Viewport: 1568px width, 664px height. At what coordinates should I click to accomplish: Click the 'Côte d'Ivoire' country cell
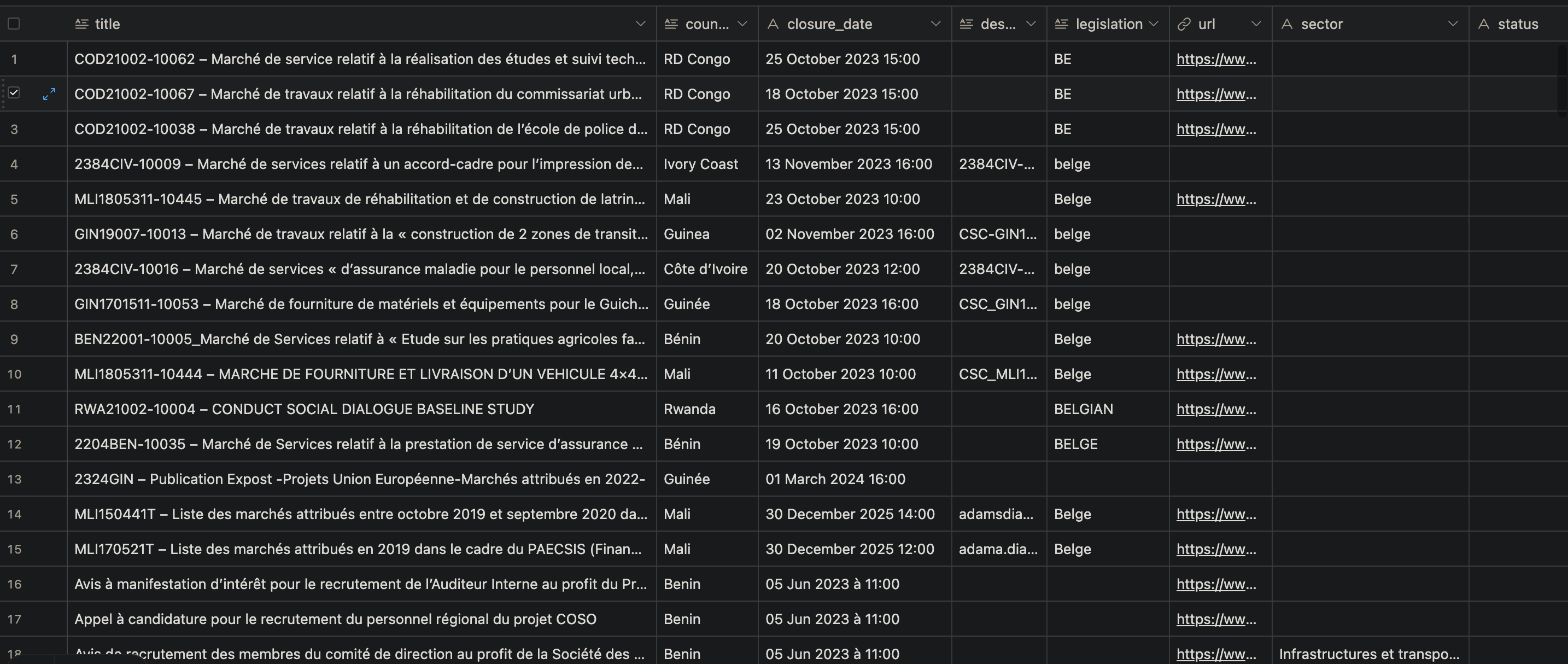point(707,269)
